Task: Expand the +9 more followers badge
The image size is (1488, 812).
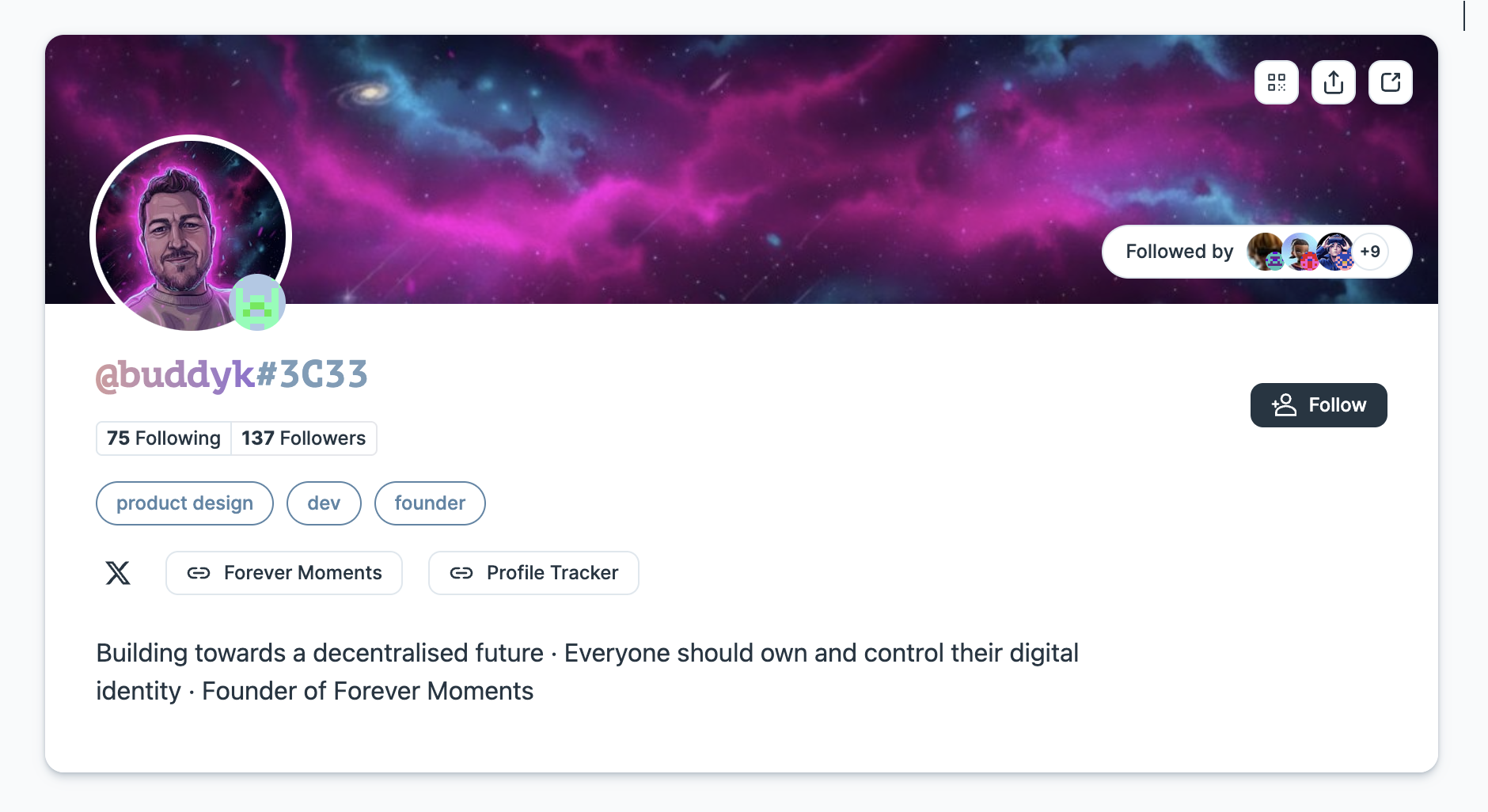Action: [1370, 252]
